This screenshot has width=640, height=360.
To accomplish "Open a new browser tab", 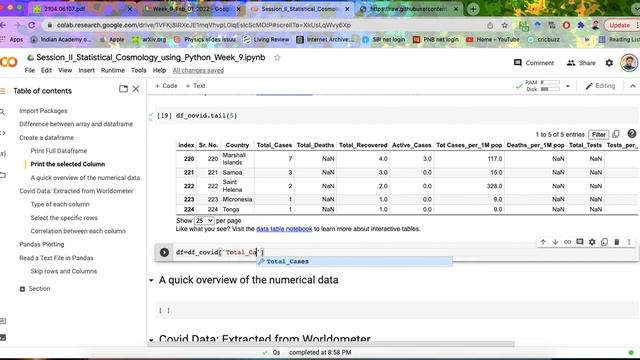I will click(x=473, y=9).
